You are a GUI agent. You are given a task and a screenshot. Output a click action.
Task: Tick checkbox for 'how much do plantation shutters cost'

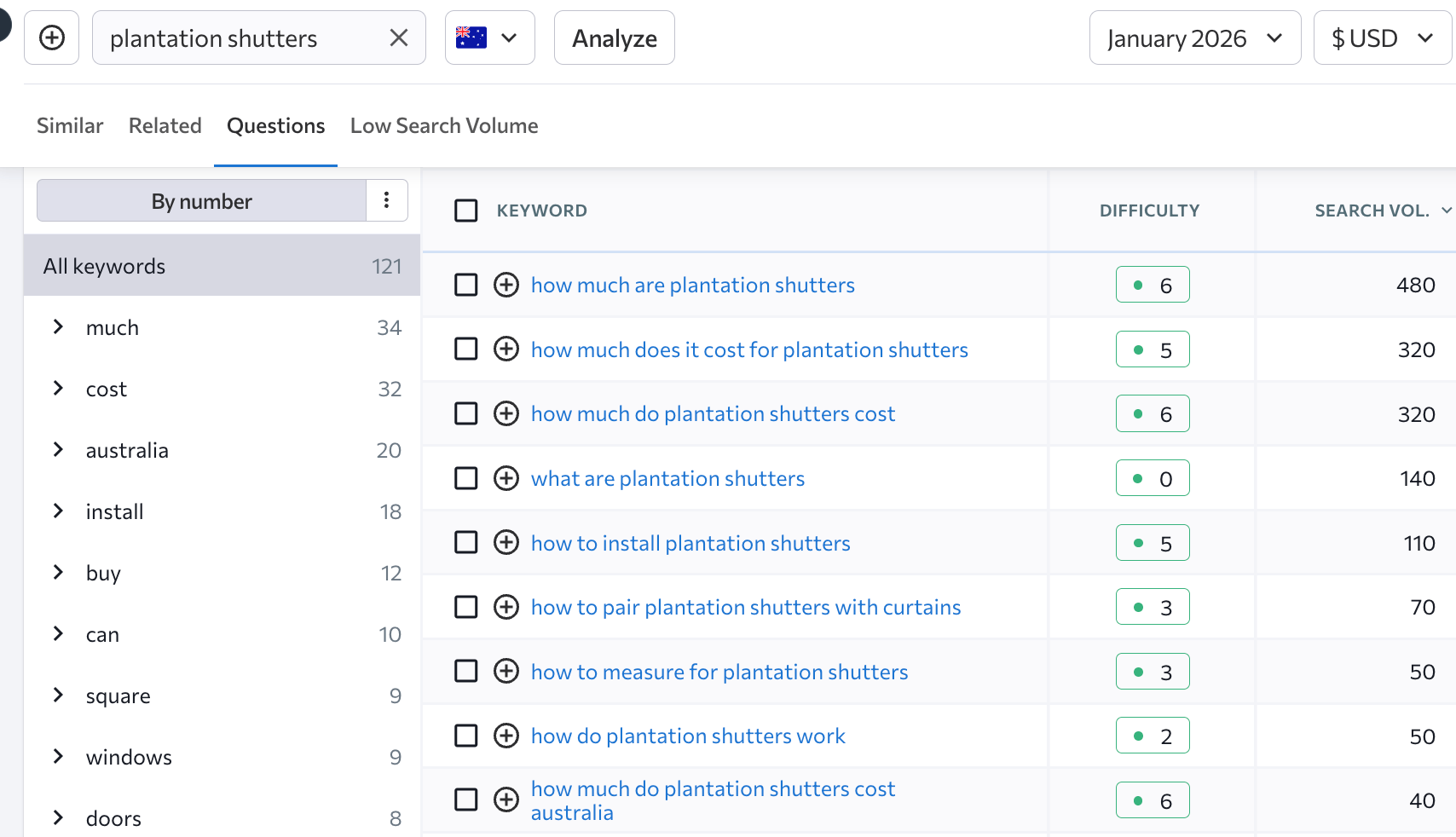pyautogui.click(x=466, y=414)
